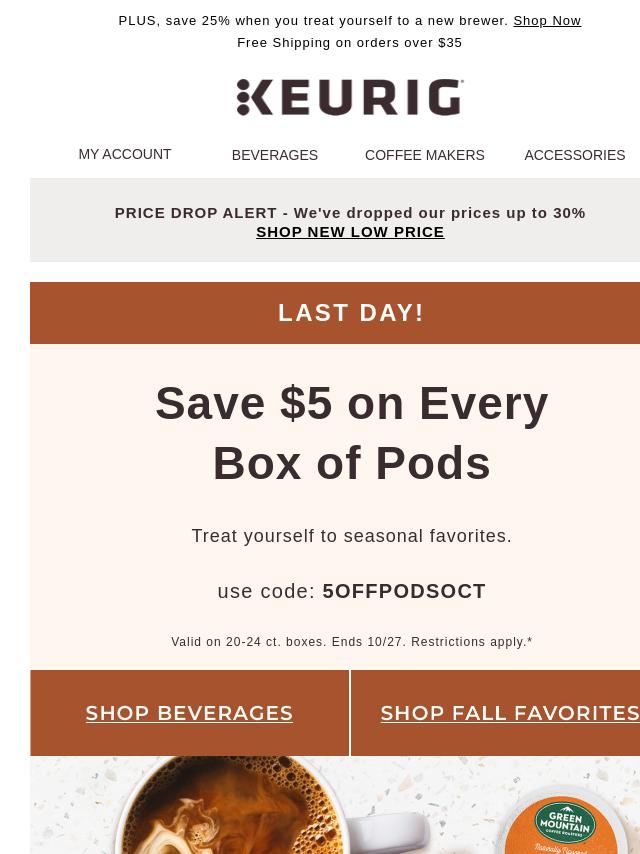640x854 pixels.
Task: Click the Save $5 on Every Box headline
Action: [x=351, y=433]
